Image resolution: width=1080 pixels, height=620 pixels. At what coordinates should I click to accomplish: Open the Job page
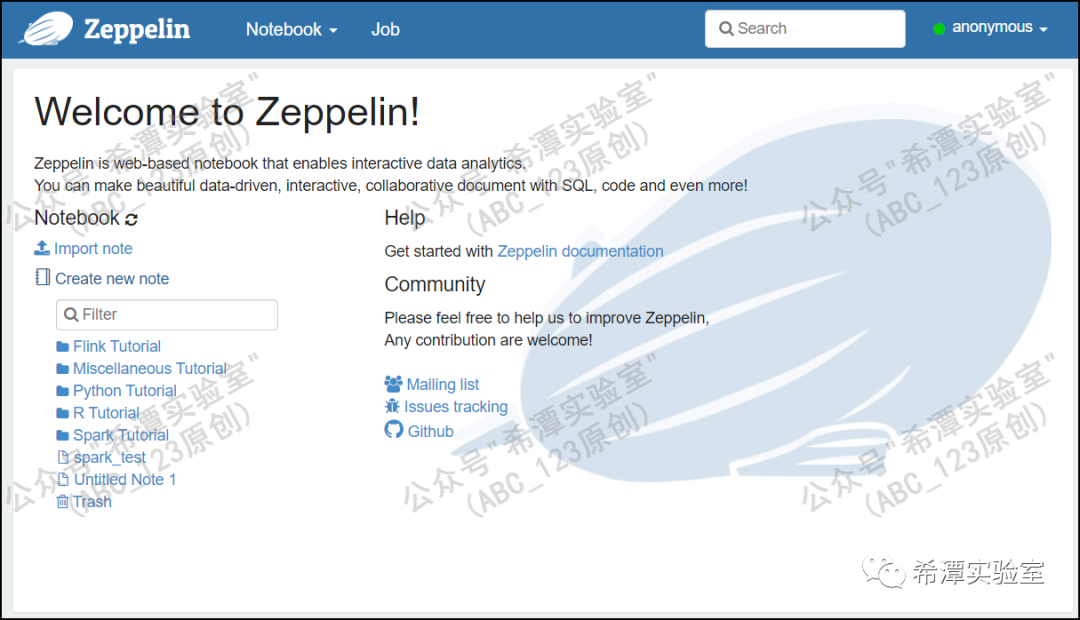385,29
